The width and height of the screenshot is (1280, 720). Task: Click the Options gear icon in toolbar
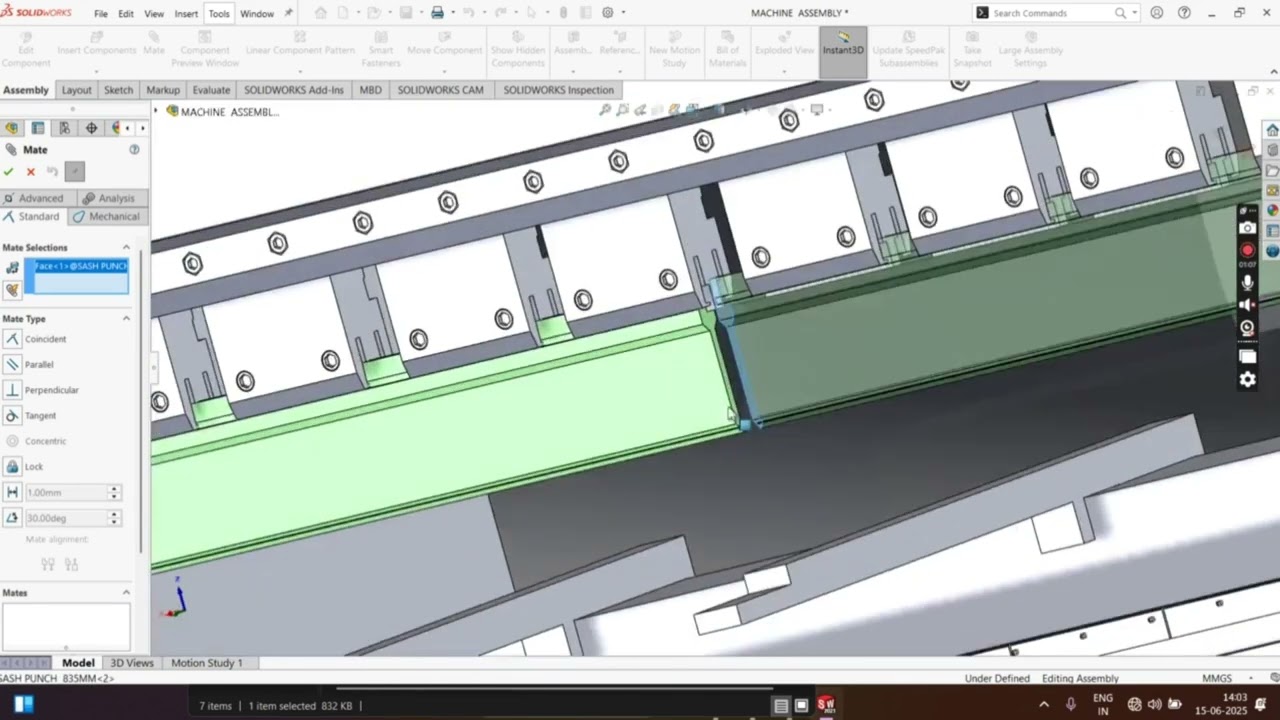coord(608,13)
